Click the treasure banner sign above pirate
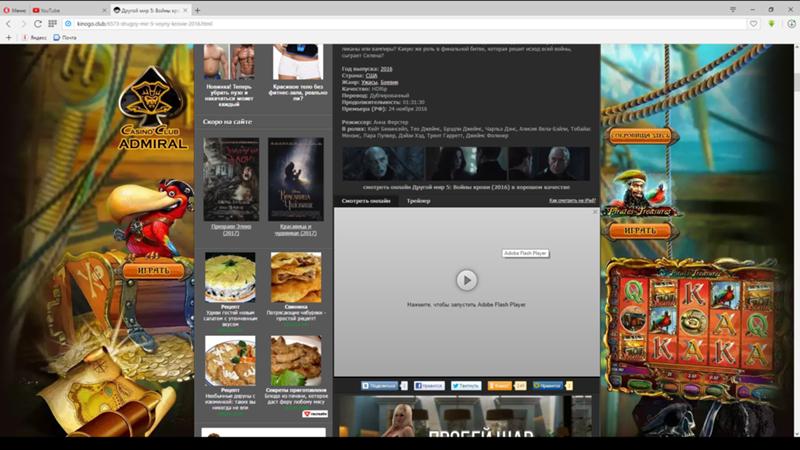800x450 pixels. (641, 136)
